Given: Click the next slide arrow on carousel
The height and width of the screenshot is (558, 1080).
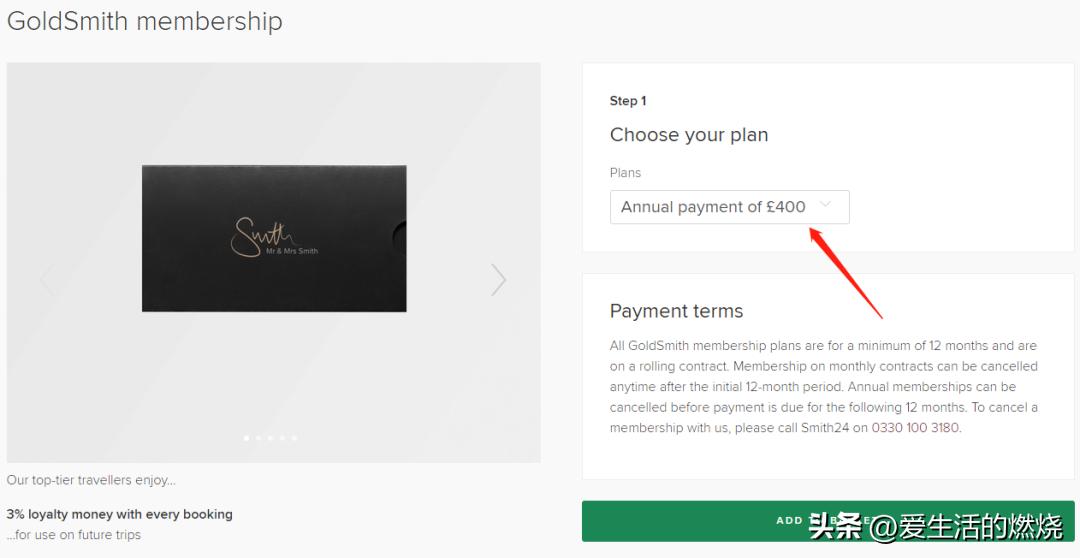Looking at the screenshot, I should pyautogui.click(x=499, y=280).
